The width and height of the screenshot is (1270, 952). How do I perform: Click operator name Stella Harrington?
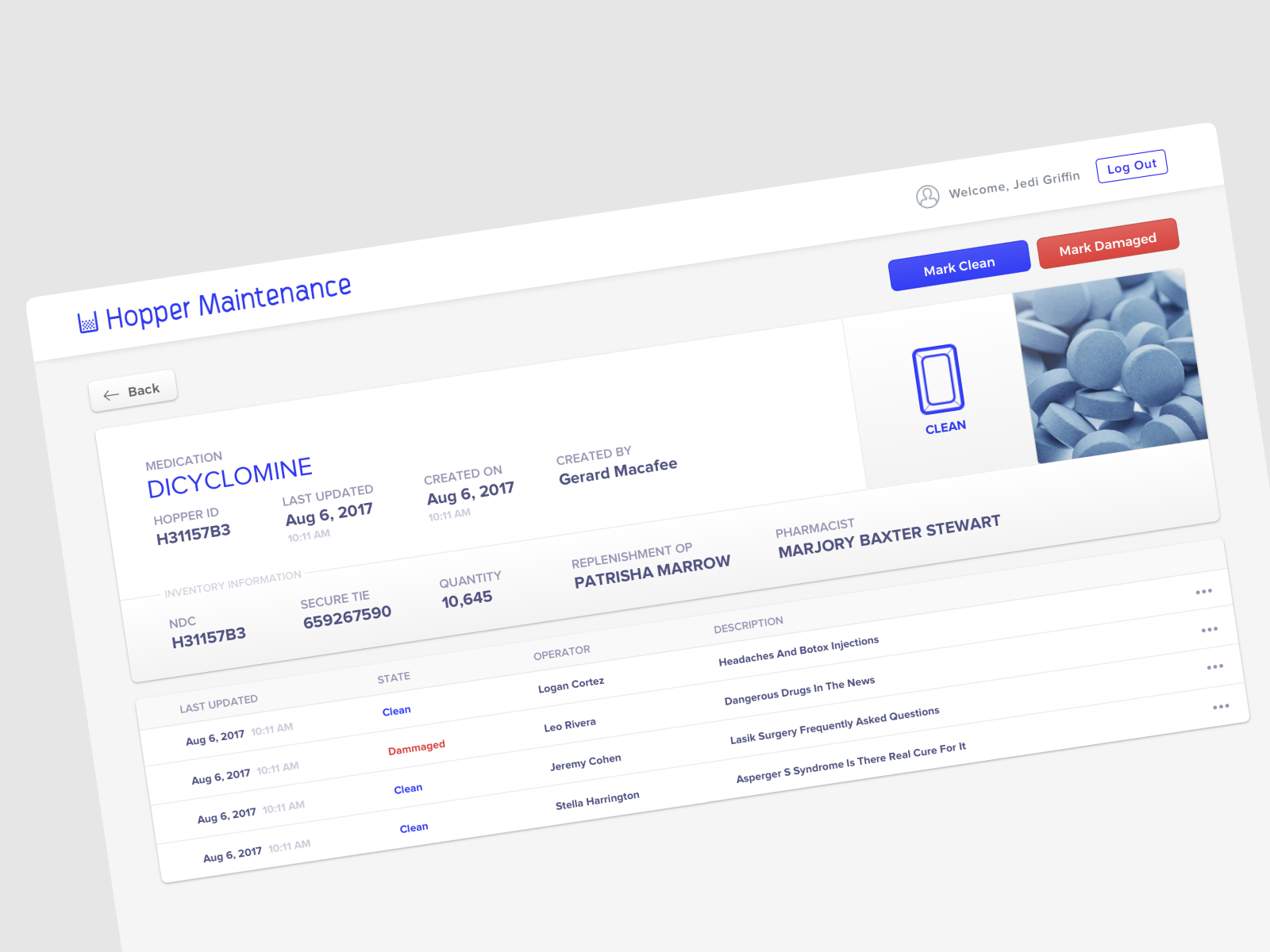click(x=597, y=800)
